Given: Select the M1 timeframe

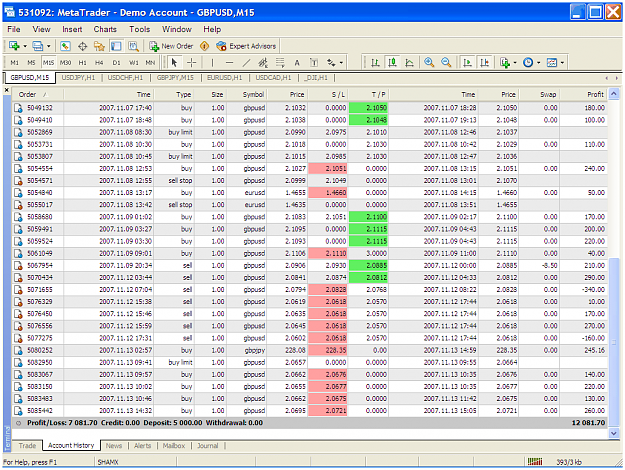Looking at the screenshot, I should pos(14,63).
